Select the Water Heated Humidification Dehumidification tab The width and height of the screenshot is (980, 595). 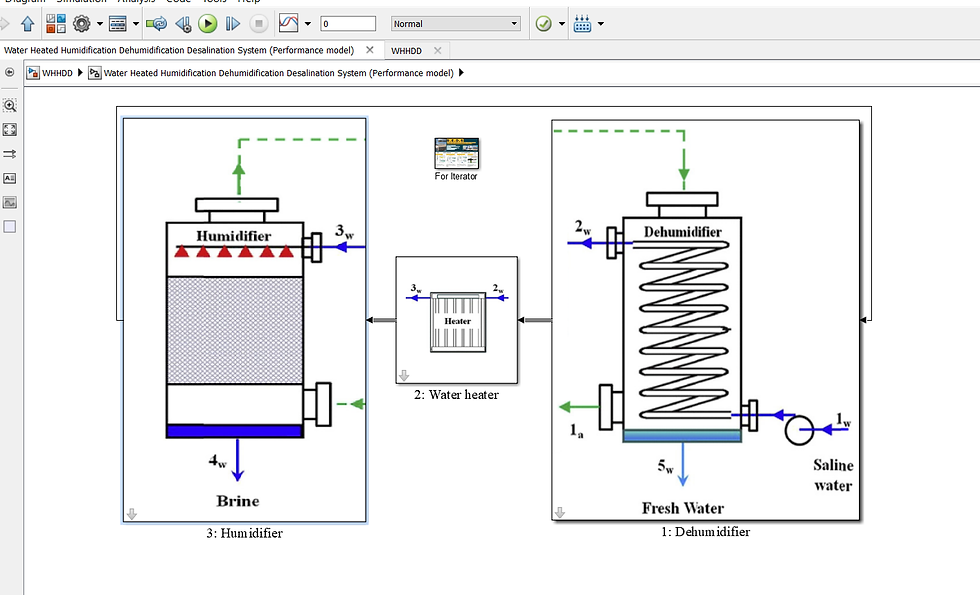coord(179,50)
